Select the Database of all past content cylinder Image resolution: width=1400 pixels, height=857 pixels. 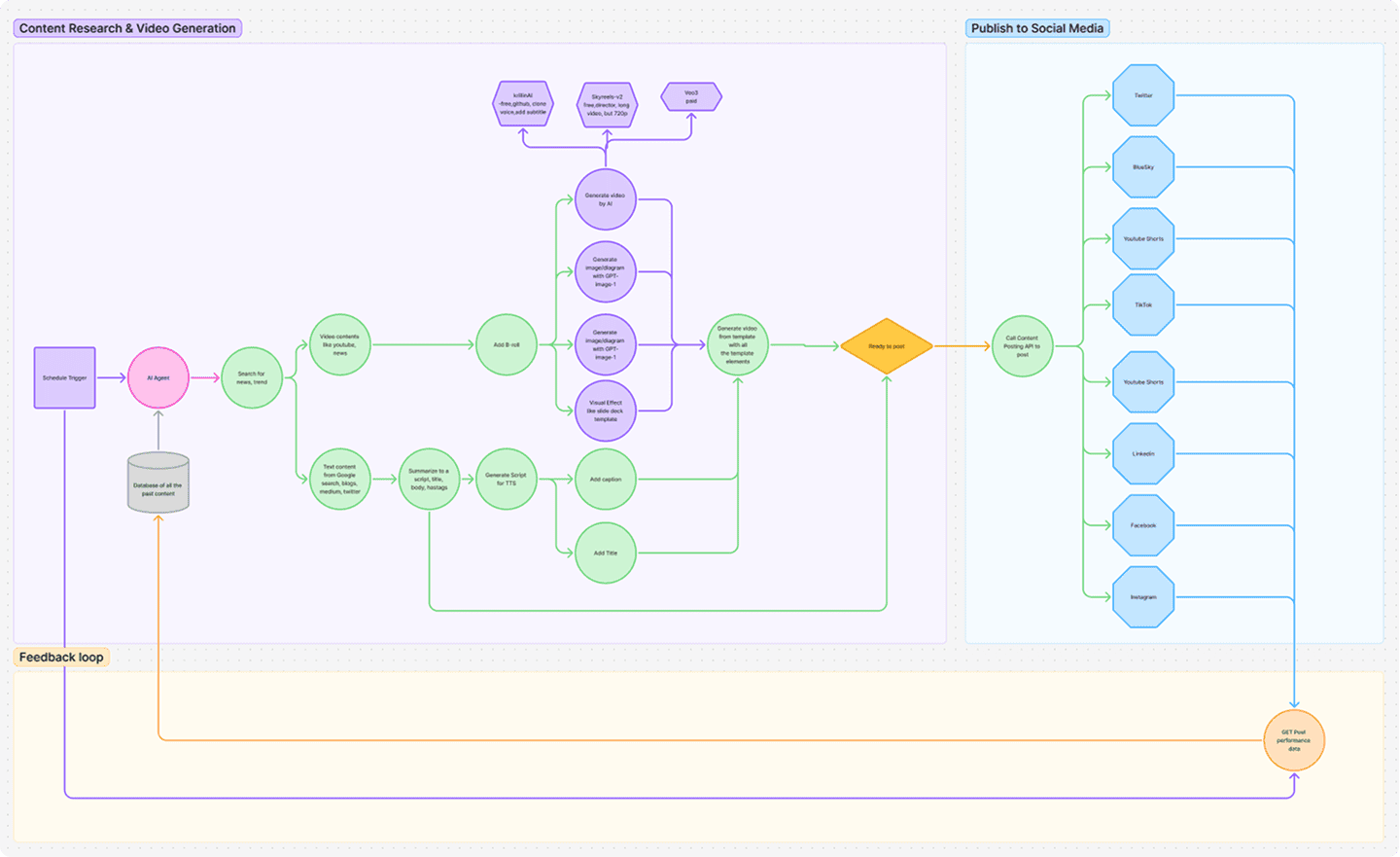[x=157, y=481]
